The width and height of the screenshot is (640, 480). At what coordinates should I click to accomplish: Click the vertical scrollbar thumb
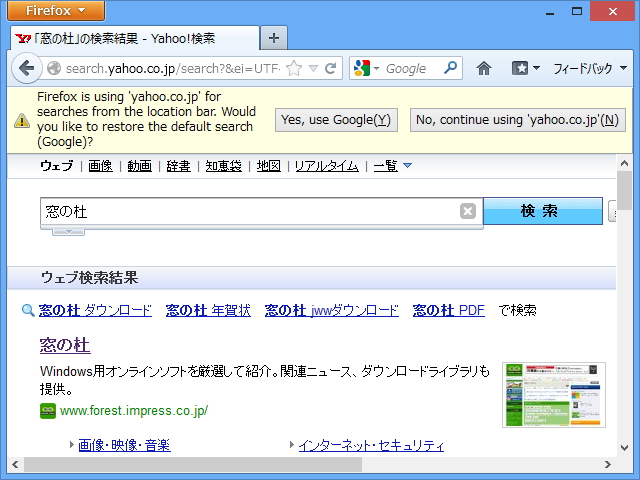(x=624, y=191)
